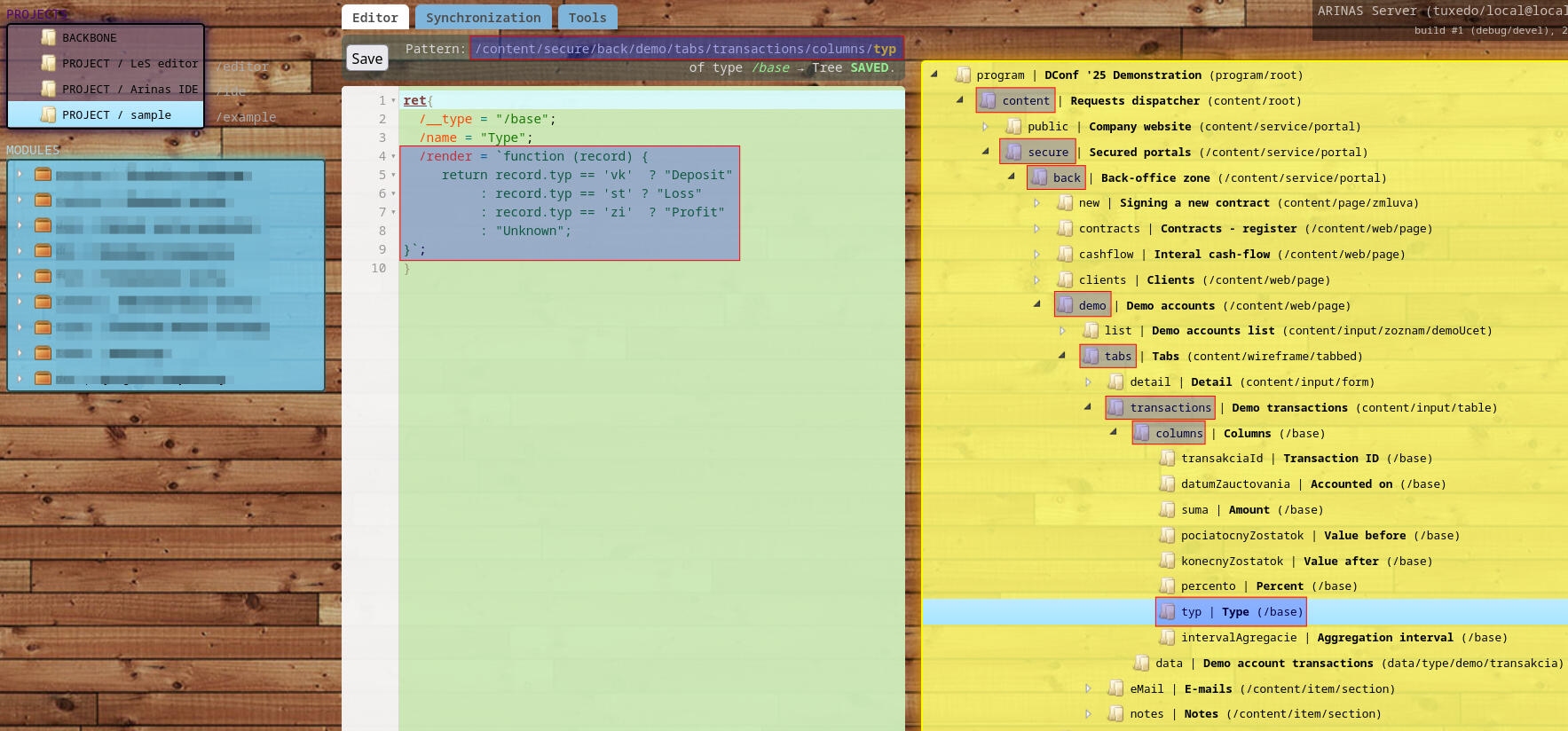This screenshot has height=731, width=1568.
Task: Click the icon beside 'percento' Percent
Action: [1167, 586]
